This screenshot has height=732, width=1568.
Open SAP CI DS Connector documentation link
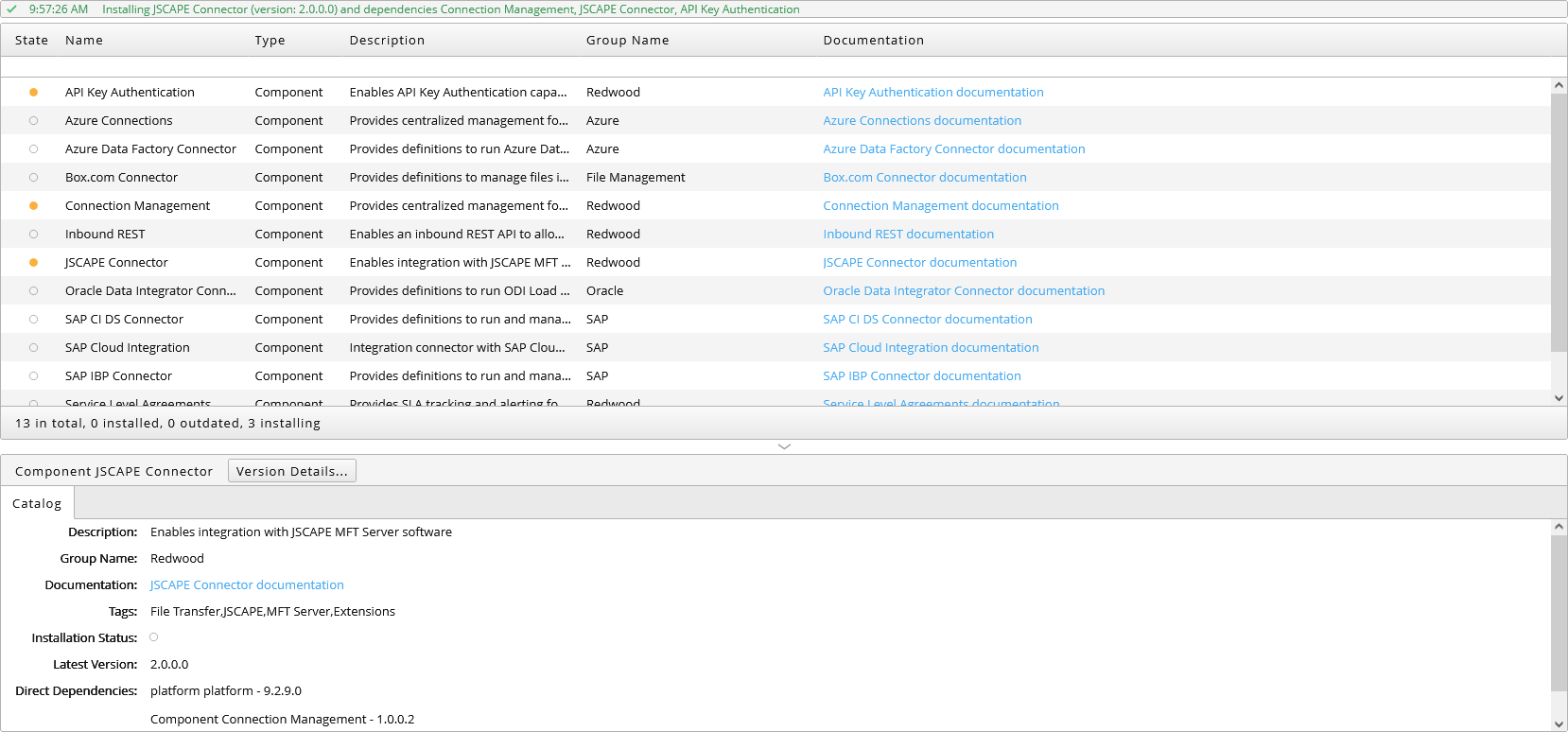(x=928, y=320)
